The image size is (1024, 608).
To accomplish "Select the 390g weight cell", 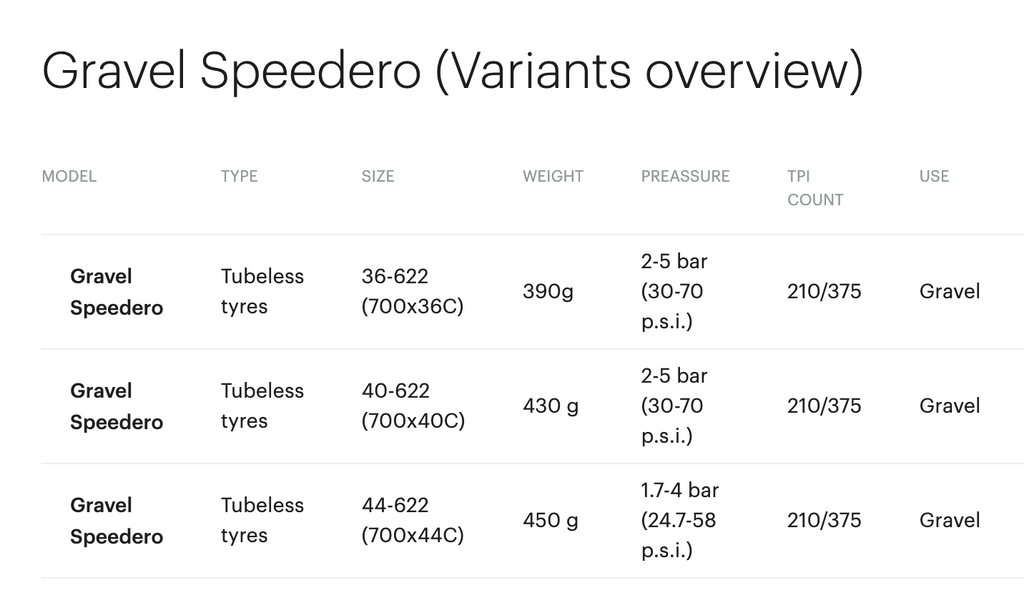I will point(548,291).
